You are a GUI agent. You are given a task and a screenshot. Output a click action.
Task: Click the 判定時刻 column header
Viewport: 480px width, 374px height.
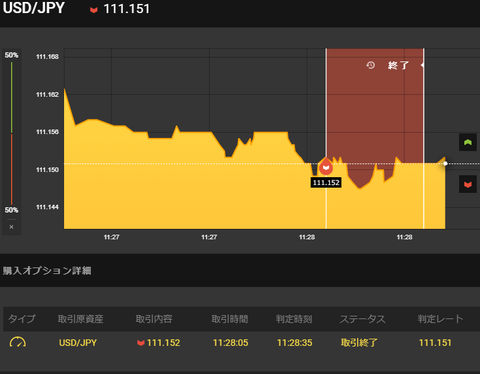(294, 319)
